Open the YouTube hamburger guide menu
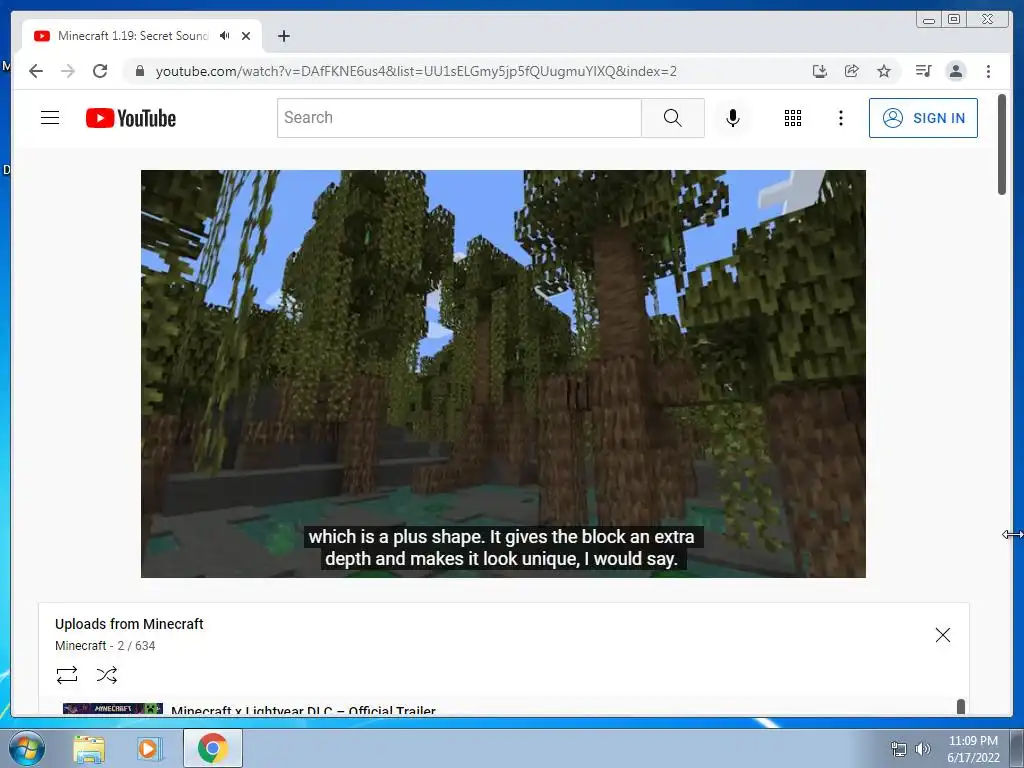 pos(50,118)
